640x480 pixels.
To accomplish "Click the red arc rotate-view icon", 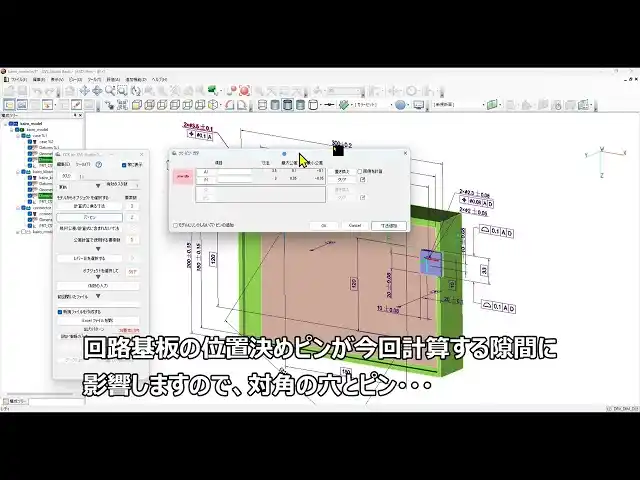I will click(229, 105).
